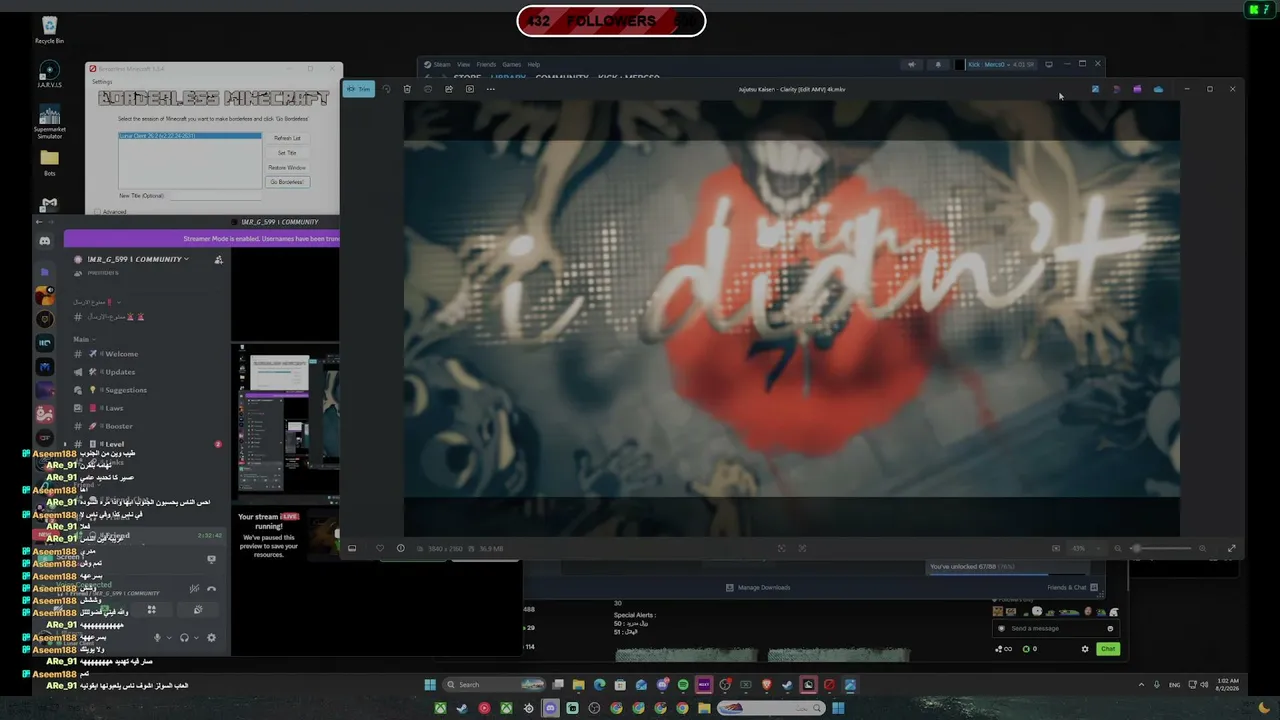Open the Windows Start menu
Screen dimensions: 1280x720
pyautogui.click(x=430, y=685)
